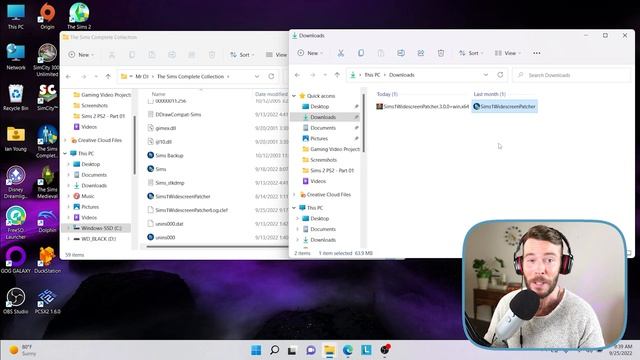Collapse Quick access in Downloads sidebar

(x=294, y=96)
